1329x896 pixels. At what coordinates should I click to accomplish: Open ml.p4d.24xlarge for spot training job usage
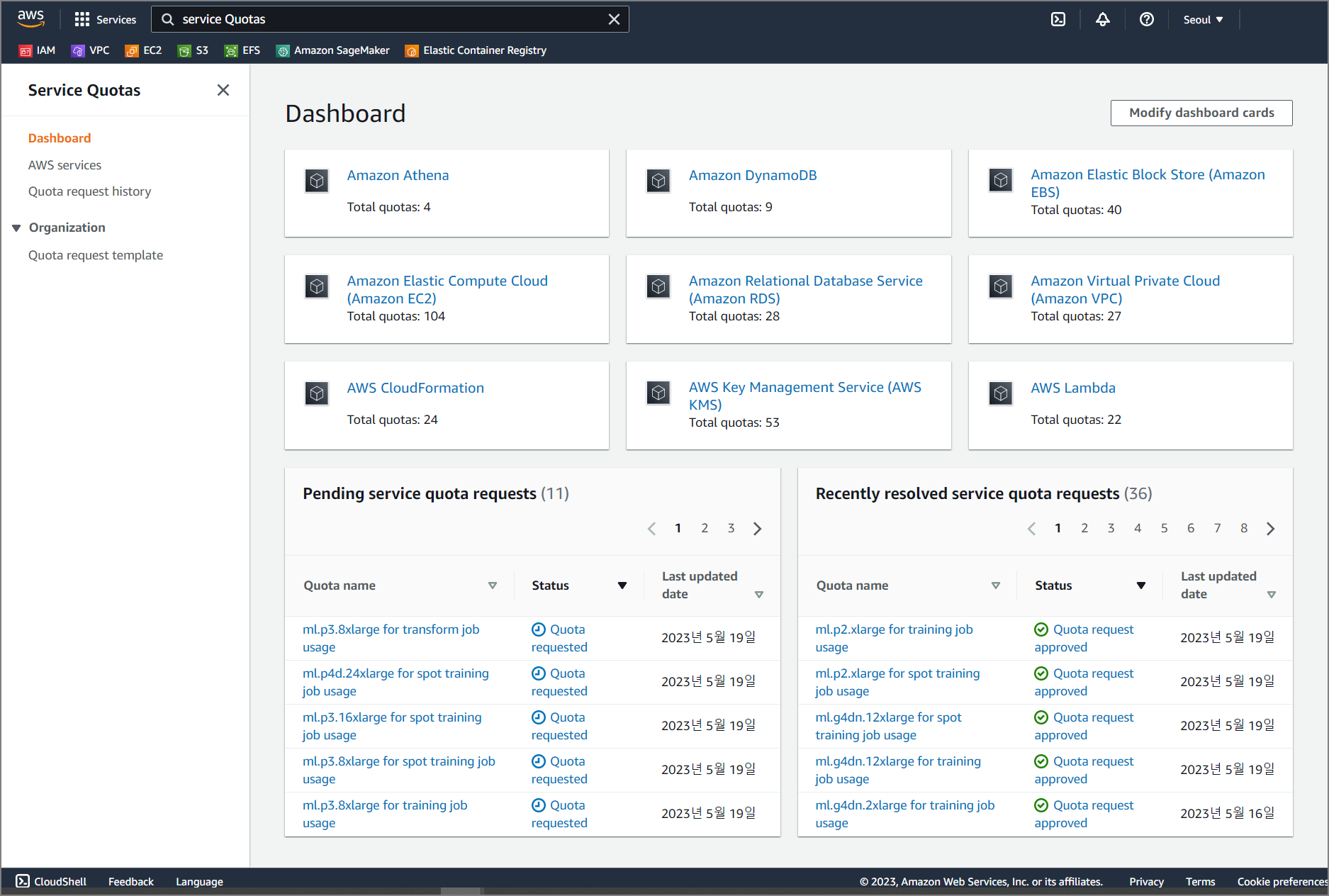pos(396,682)
